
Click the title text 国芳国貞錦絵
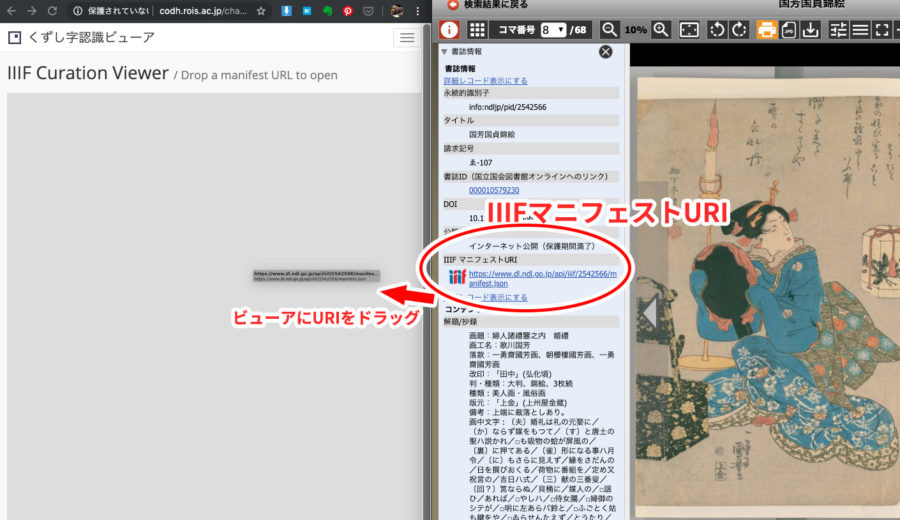click(x=492, y=135)
